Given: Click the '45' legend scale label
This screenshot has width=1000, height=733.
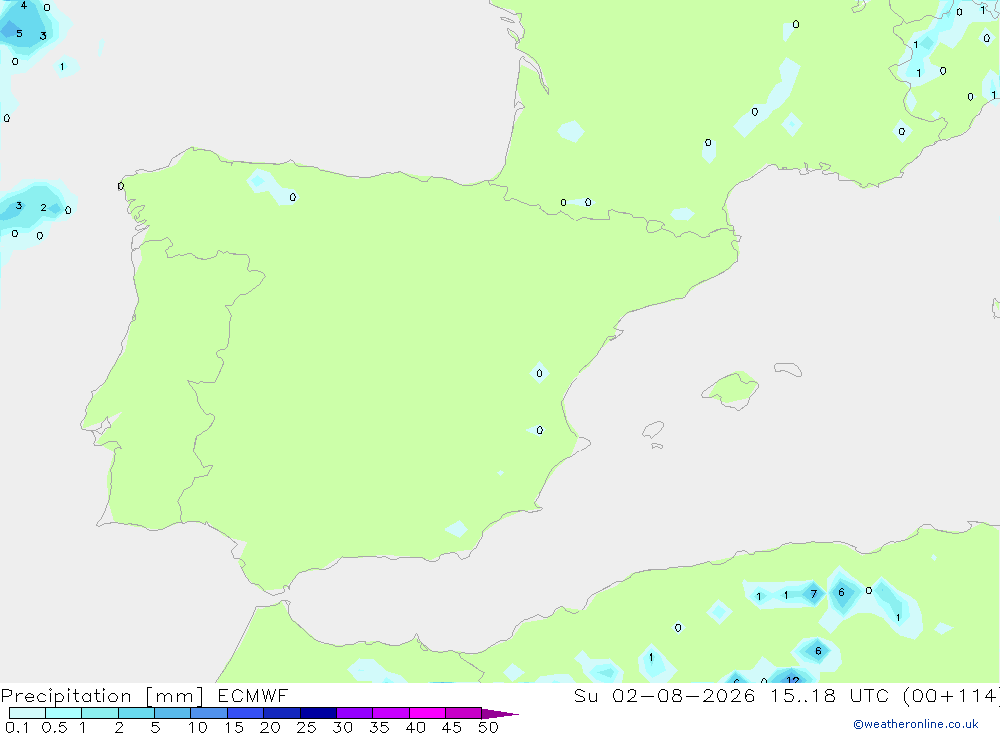Looking at the screenshot, I should click(x=452, y=727).
